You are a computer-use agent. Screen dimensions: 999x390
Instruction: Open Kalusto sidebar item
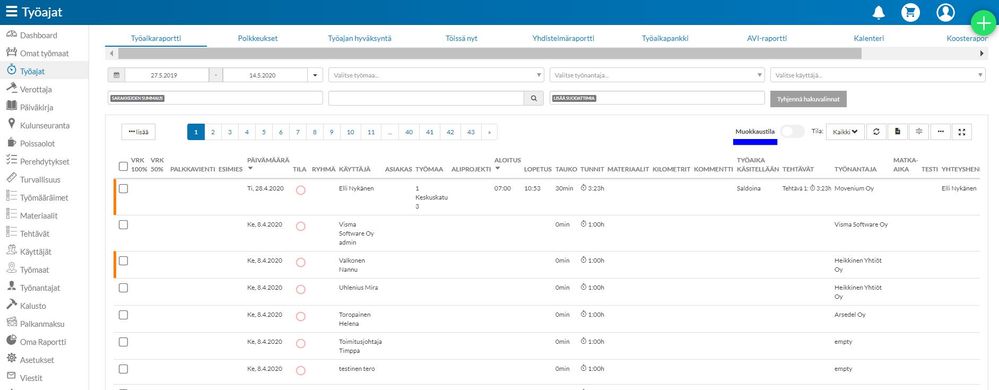[32, 306]
